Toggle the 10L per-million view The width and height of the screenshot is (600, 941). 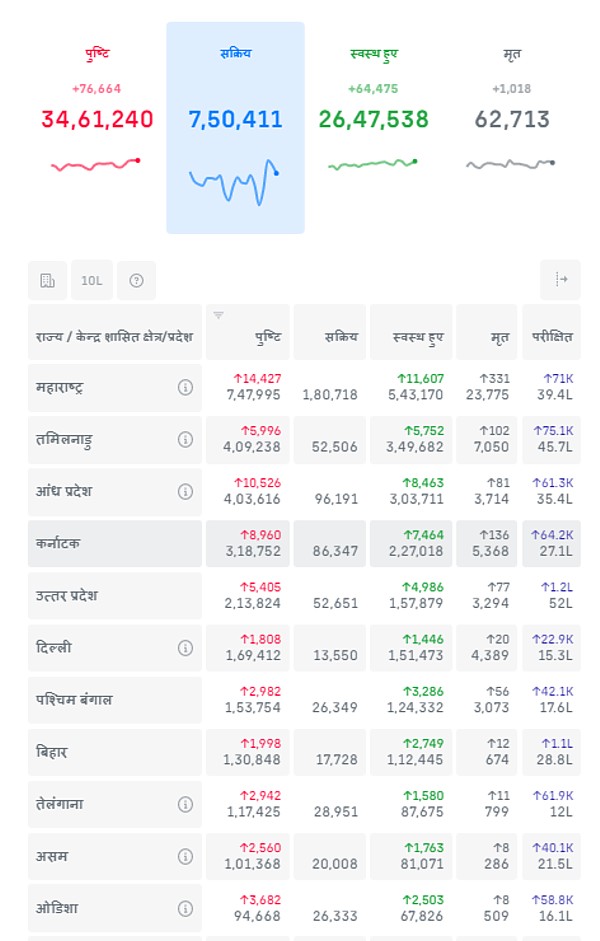pos(91,281)
